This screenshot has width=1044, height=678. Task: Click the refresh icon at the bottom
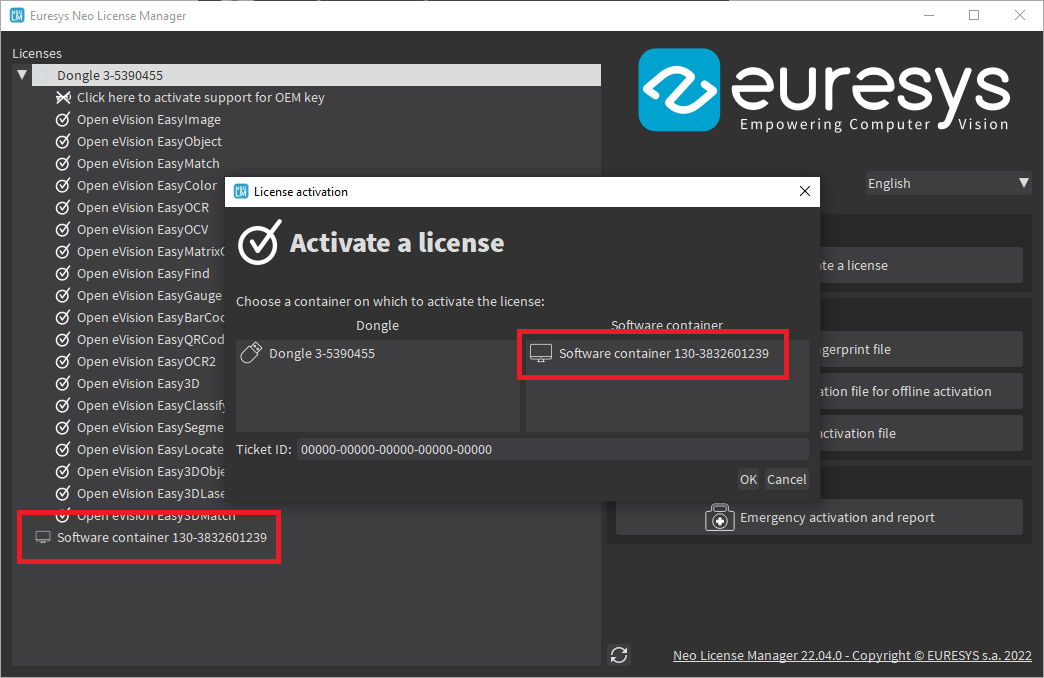click(x=618, y=654)
